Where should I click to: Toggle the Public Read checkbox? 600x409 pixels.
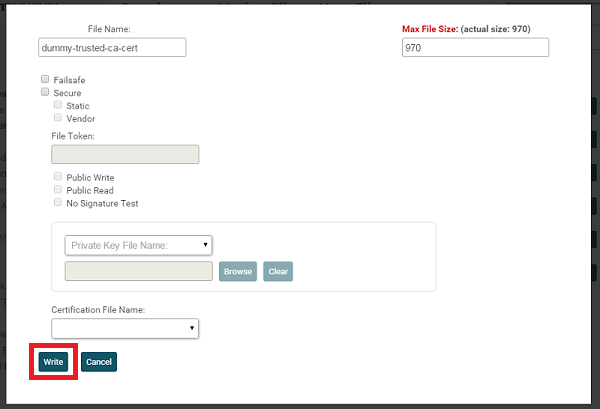(58, 190)
